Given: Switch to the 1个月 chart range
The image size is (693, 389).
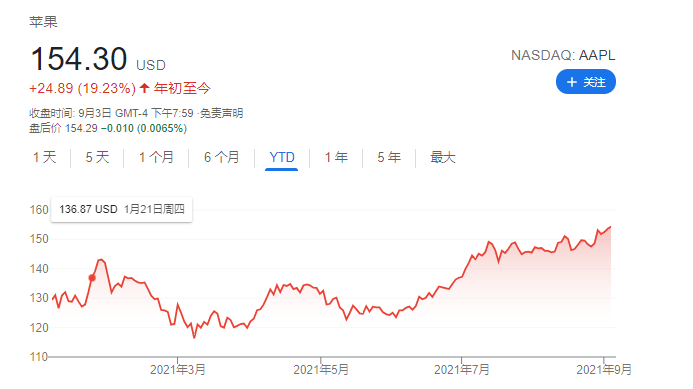Looking at the screenshot, I should click(156, 157).
